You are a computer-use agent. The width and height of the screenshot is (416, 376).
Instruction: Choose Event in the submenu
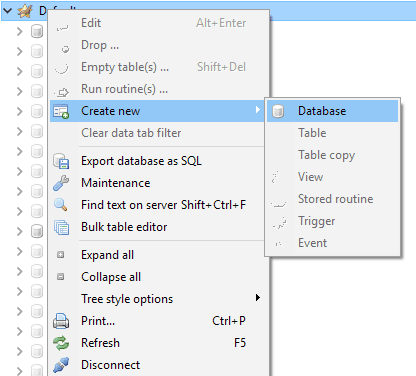332,243
